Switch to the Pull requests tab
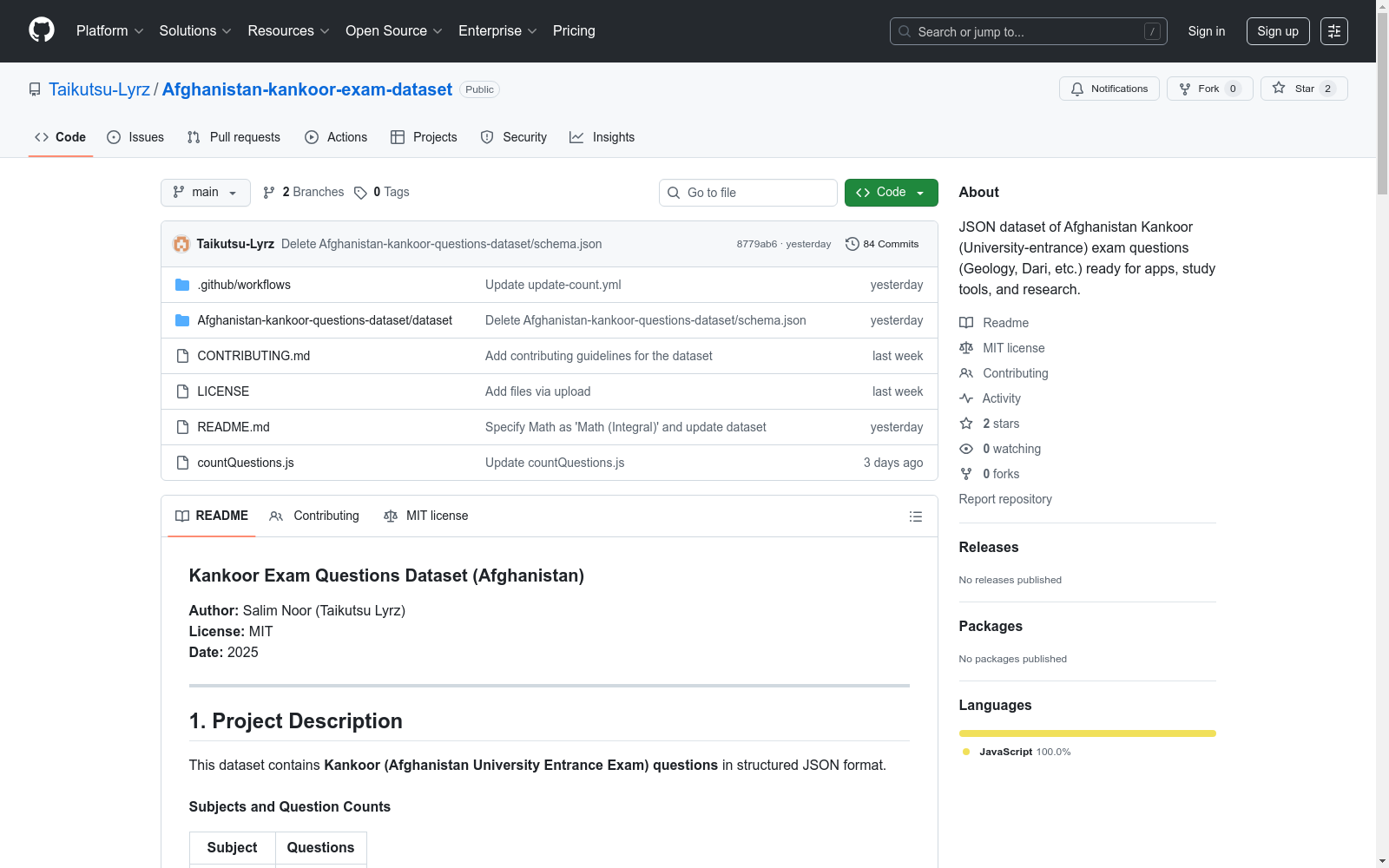 click(x=234, y=137)
